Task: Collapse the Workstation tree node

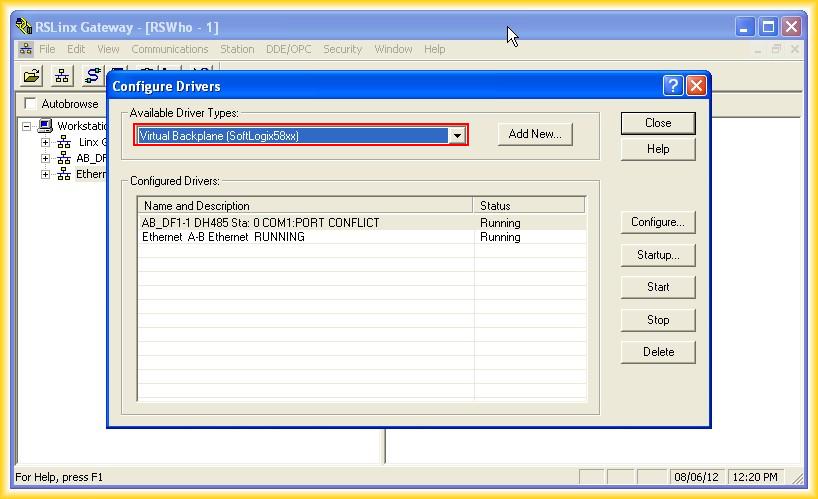Action: pyautogui.click(x=28, y=126)
